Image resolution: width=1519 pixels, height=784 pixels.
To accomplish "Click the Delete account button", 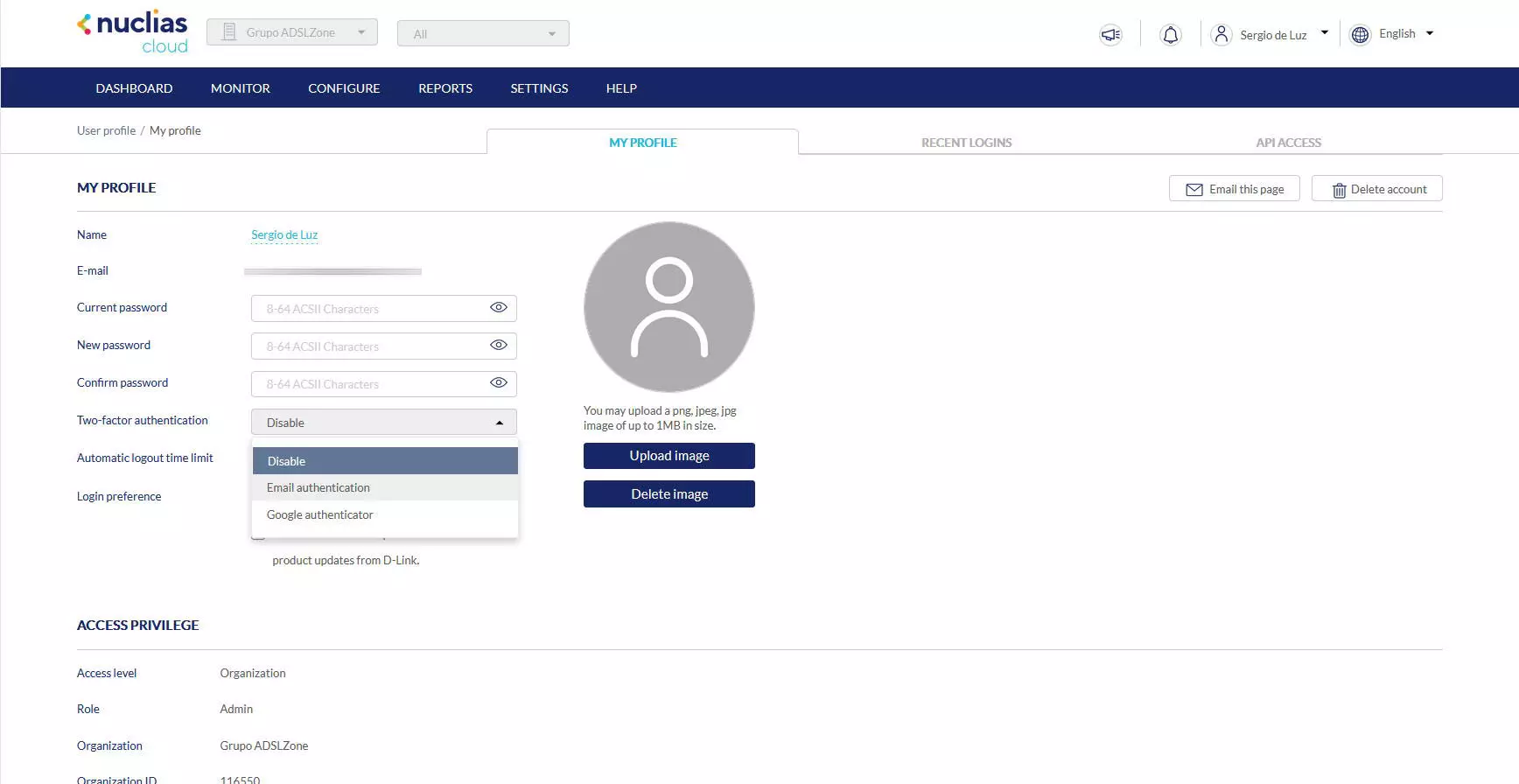I will (x=1377, y=189).
